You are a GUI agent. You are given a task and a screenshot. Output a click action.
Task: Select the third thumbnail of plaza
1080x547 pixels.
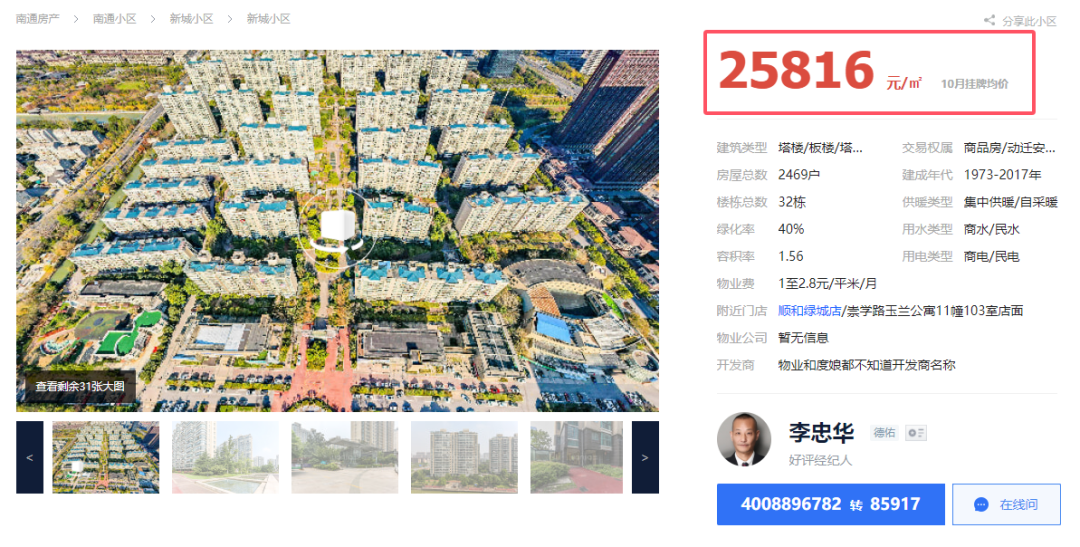coord(344,457)
